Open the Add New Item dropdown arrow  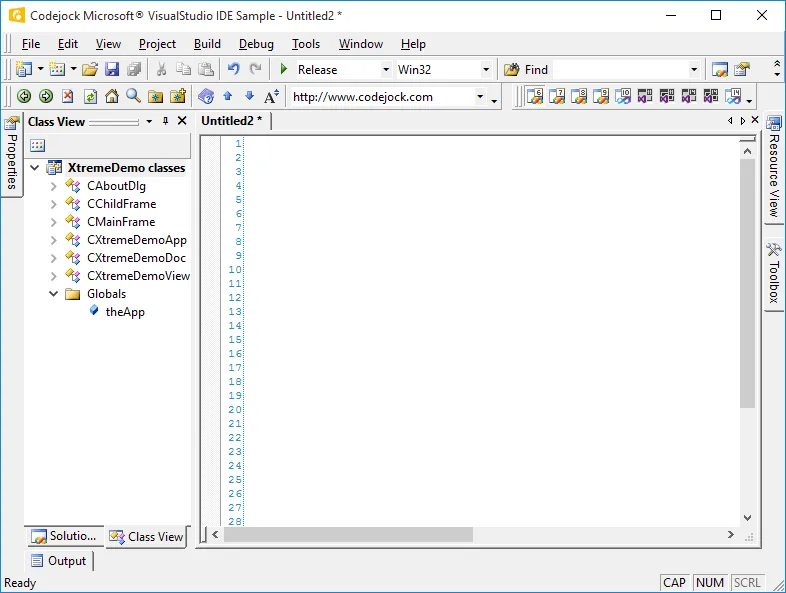(74, 69)
